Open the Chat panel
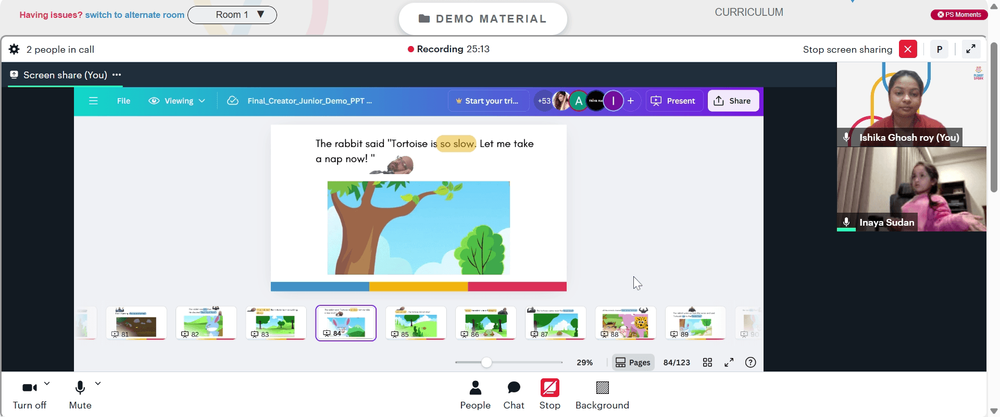Image resolution: width=1000 pixels, height=417 pixels. click(513, 395)
